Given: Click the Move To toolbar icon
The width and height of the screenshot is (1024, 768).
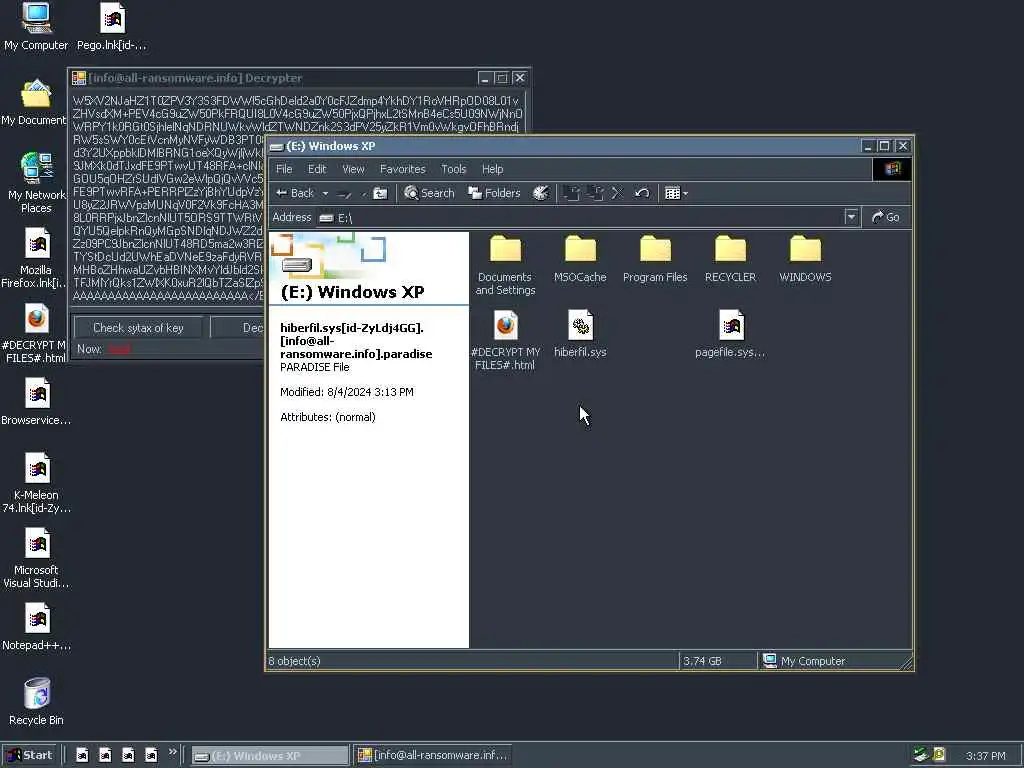Looking at the screenshot, I should (x=571, y=193).
